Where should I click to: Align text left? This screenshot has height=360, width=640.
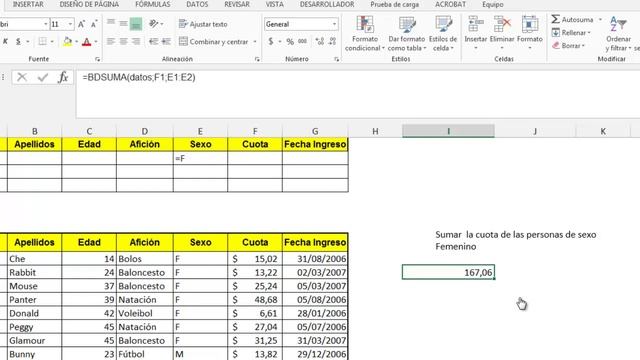pos(111,42)
